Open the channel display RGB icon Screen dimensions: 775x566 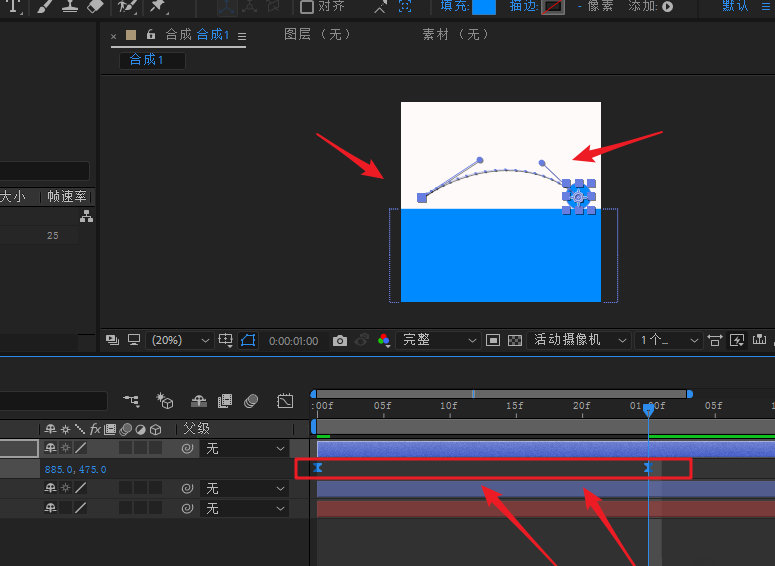tap(383, 341)
